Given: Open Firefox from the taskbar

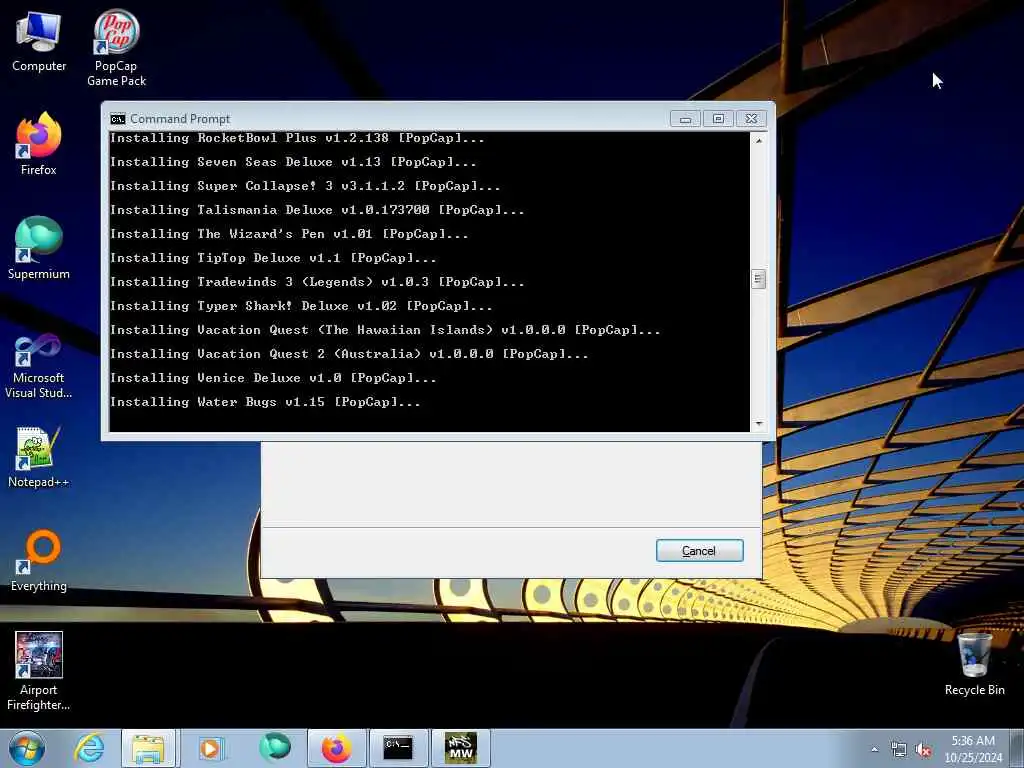Looking at the screenshot, I should click(336, 748).
